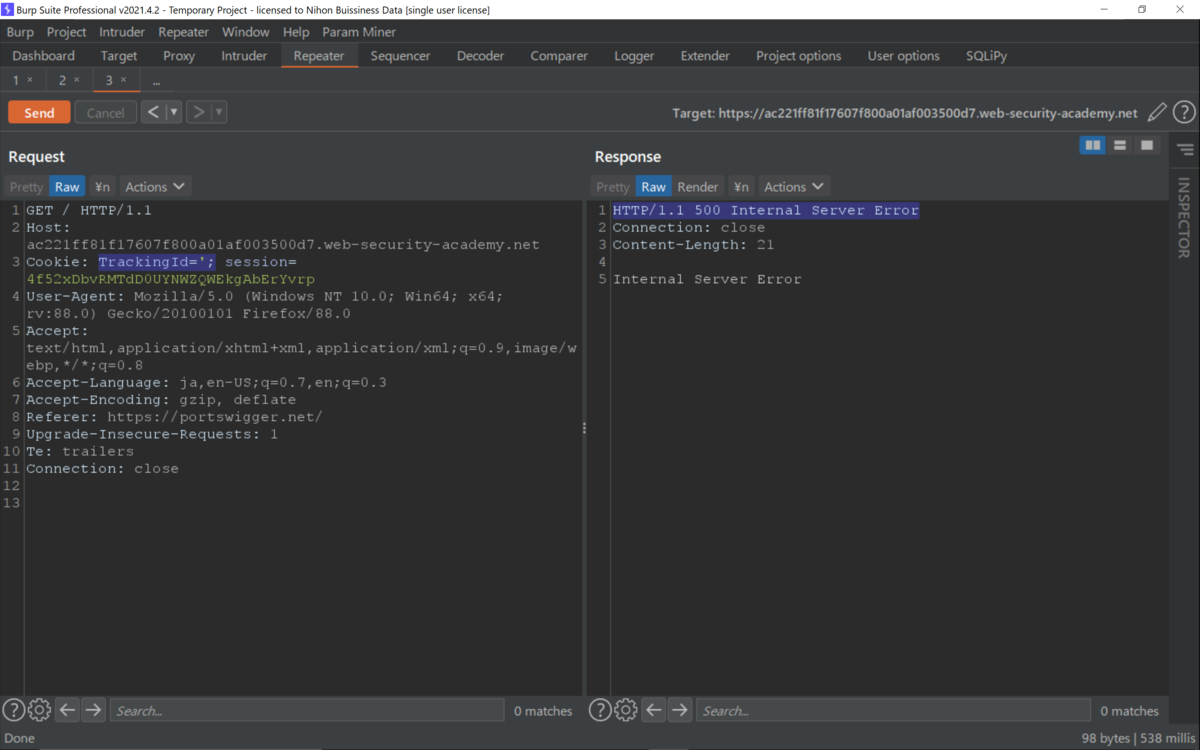Open the Repeater menu
1200x750 pixels.
point(183,32)
